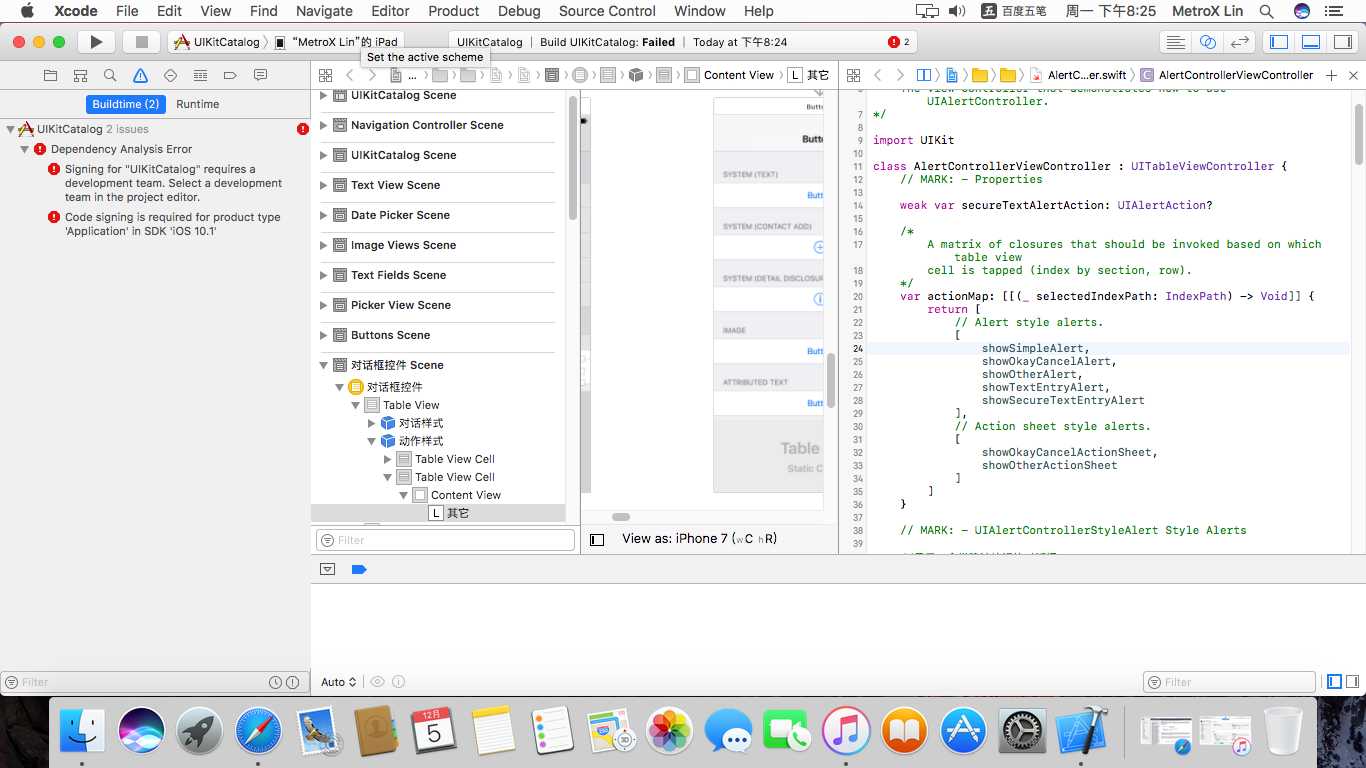Open the project navigator folder icon

[x=50, y=76]
